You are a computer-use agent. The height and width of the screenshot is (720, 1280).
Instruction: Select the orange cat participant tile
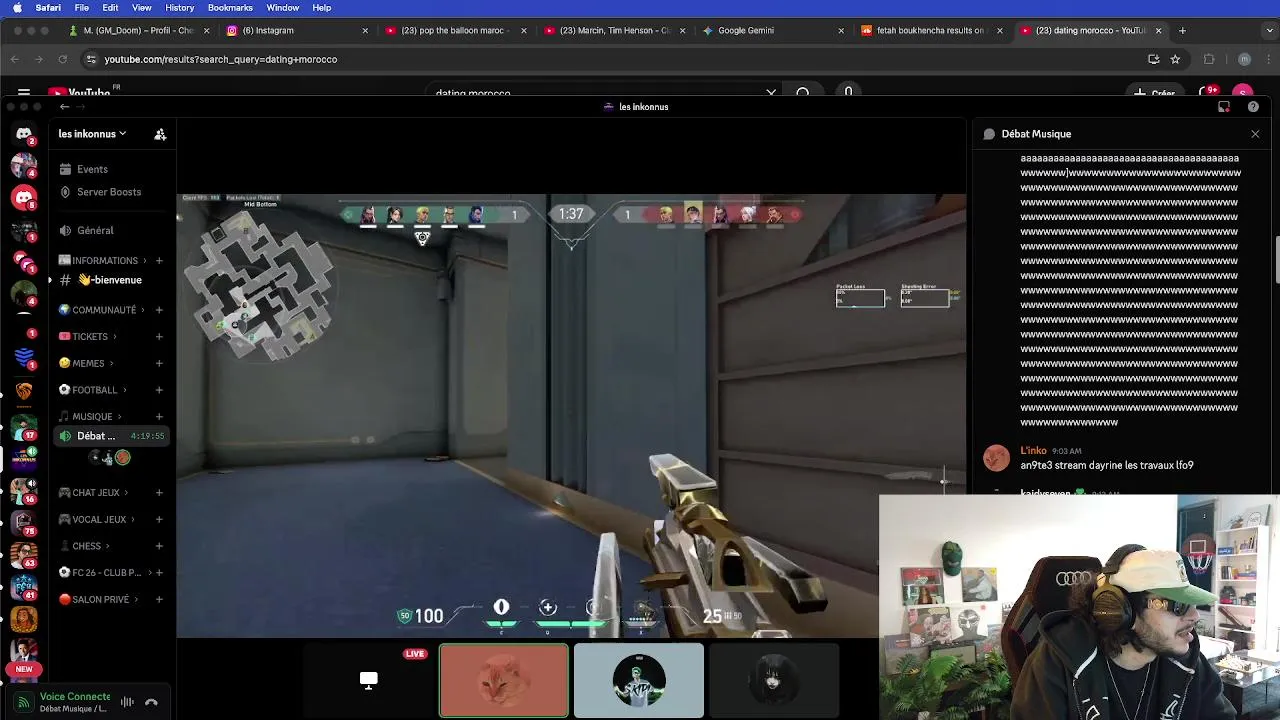click(504, 681)
